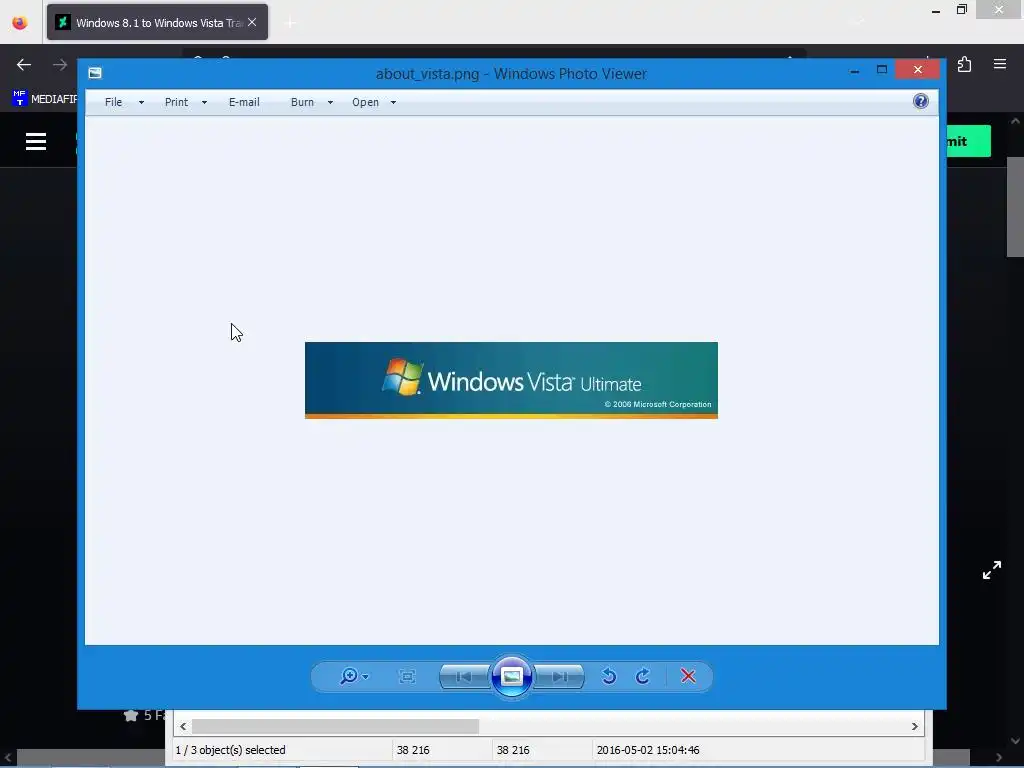Click the green Submit button on the webpage

(968, 141)
